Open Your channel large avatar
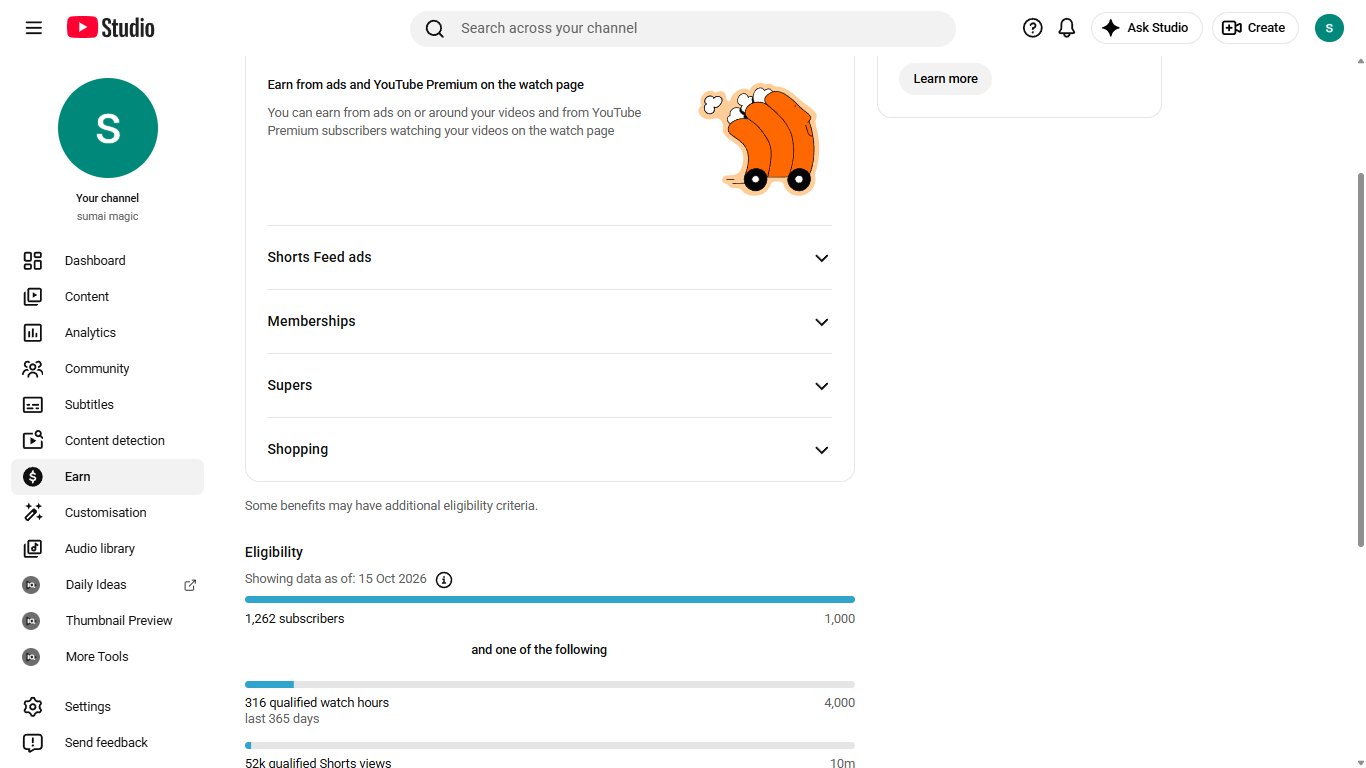Image resolution: width=1366 pixels, height=768 pixels. coord(108,128)
